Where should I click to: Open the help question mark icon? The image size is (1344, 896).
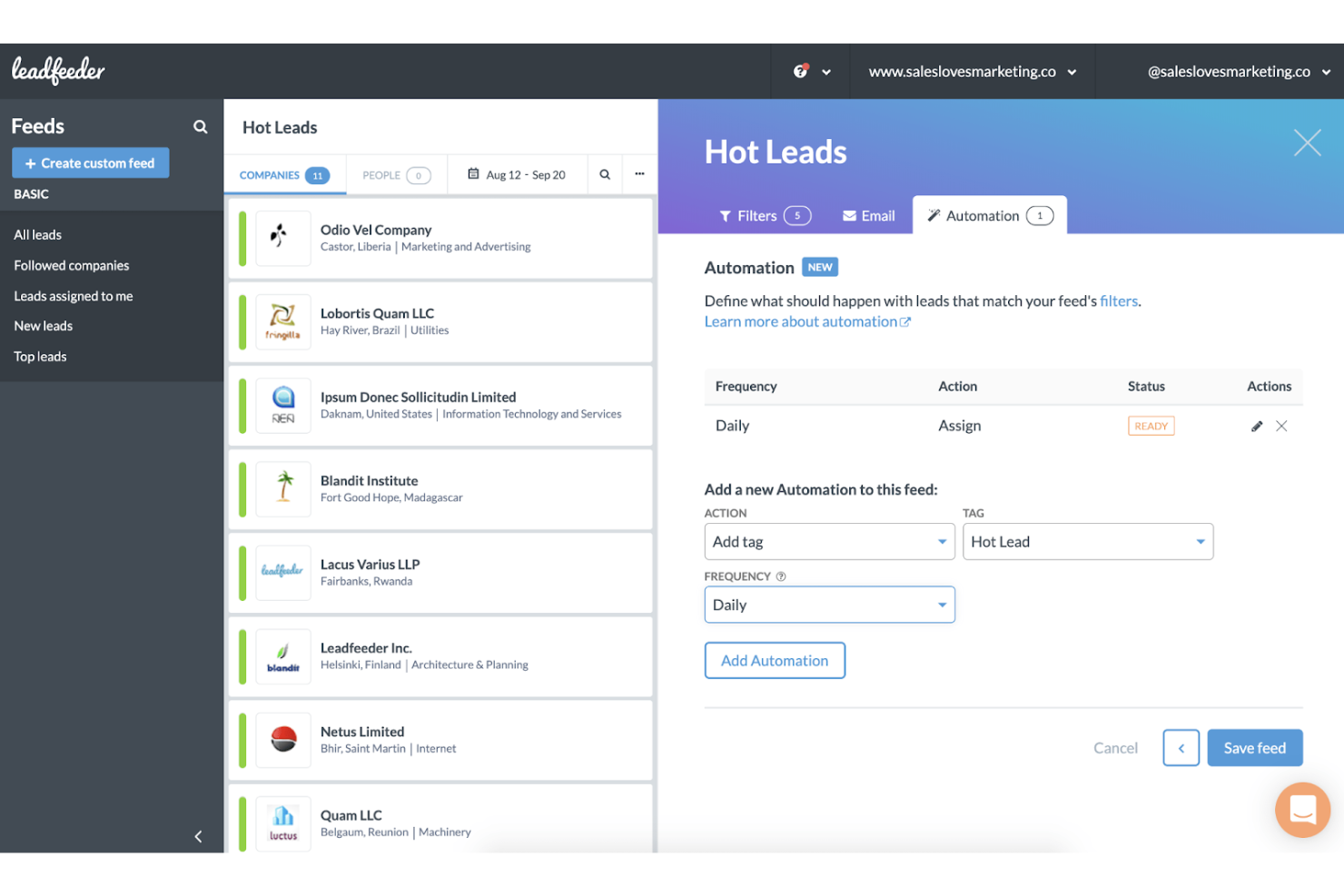800,71
